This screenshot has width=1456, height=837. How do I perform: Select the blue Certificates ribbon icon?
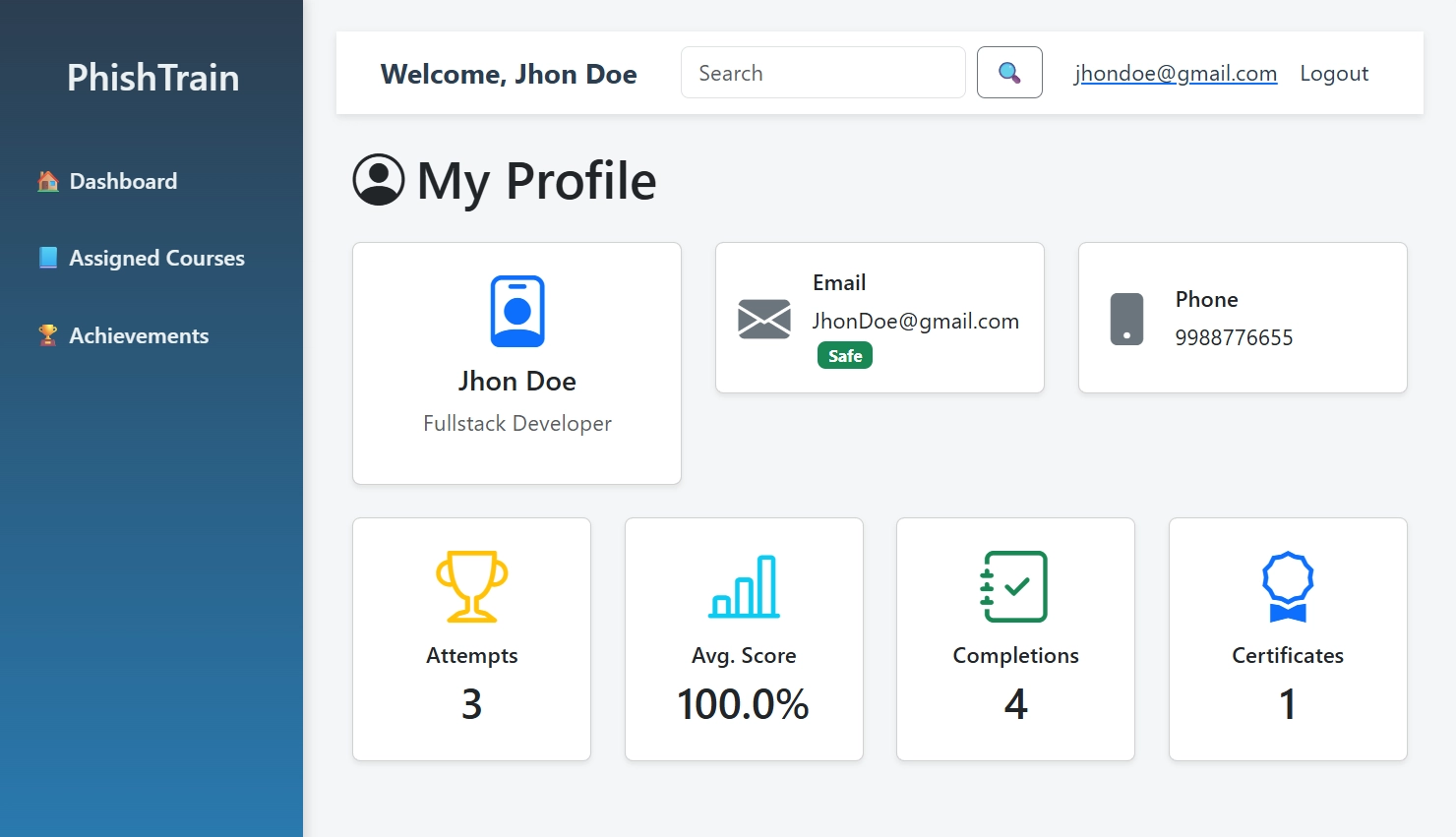[x=1287, y=587]
